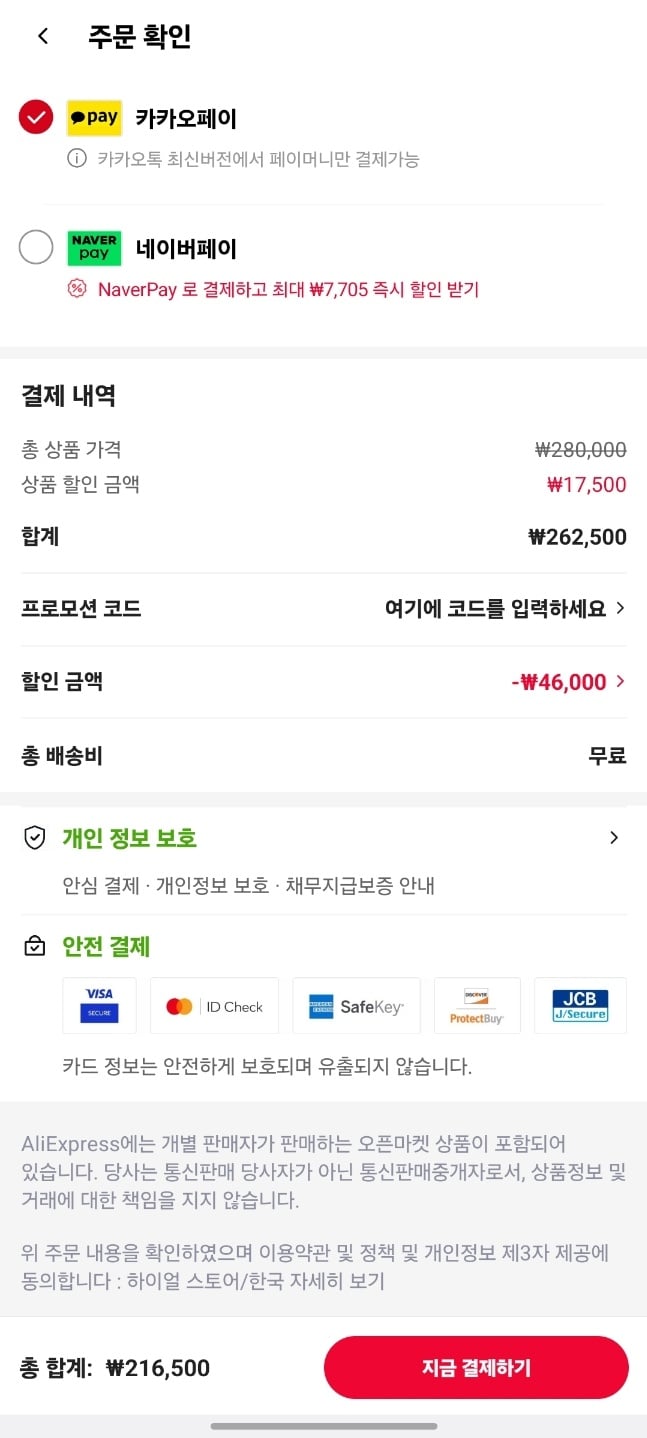Tap the Naver Pay logo icon
The width and height of the screenshot is (647, 1438).
click(94, 248)
